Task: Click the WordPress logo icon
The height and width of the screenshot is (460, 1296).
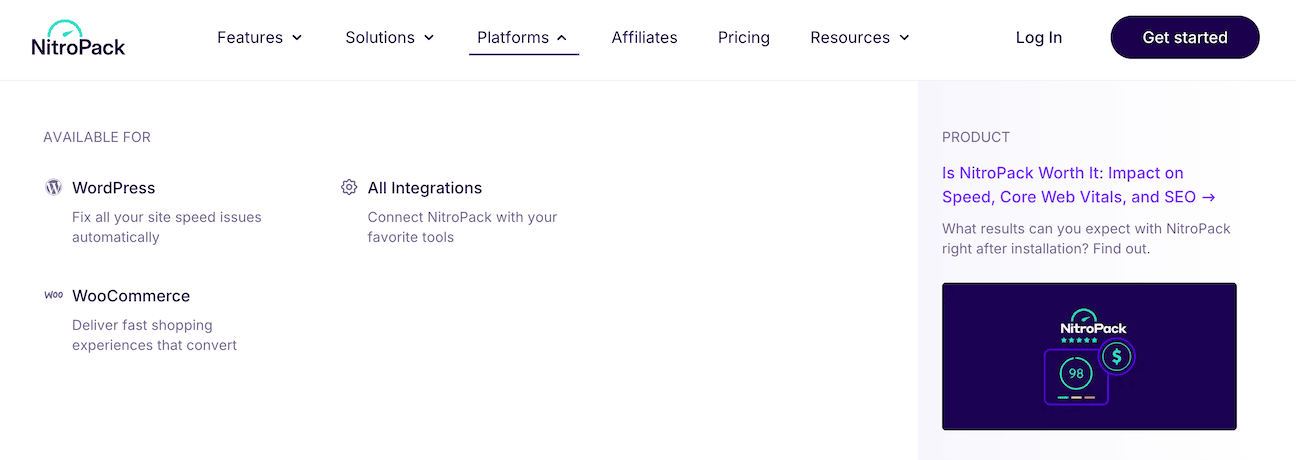Action: point(53,187)
